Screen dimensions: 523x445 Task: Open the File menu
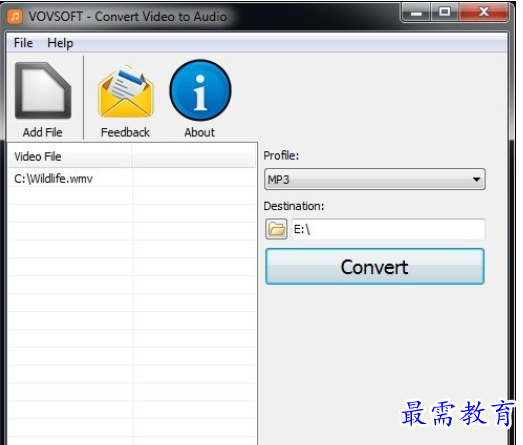click(23, 43)
